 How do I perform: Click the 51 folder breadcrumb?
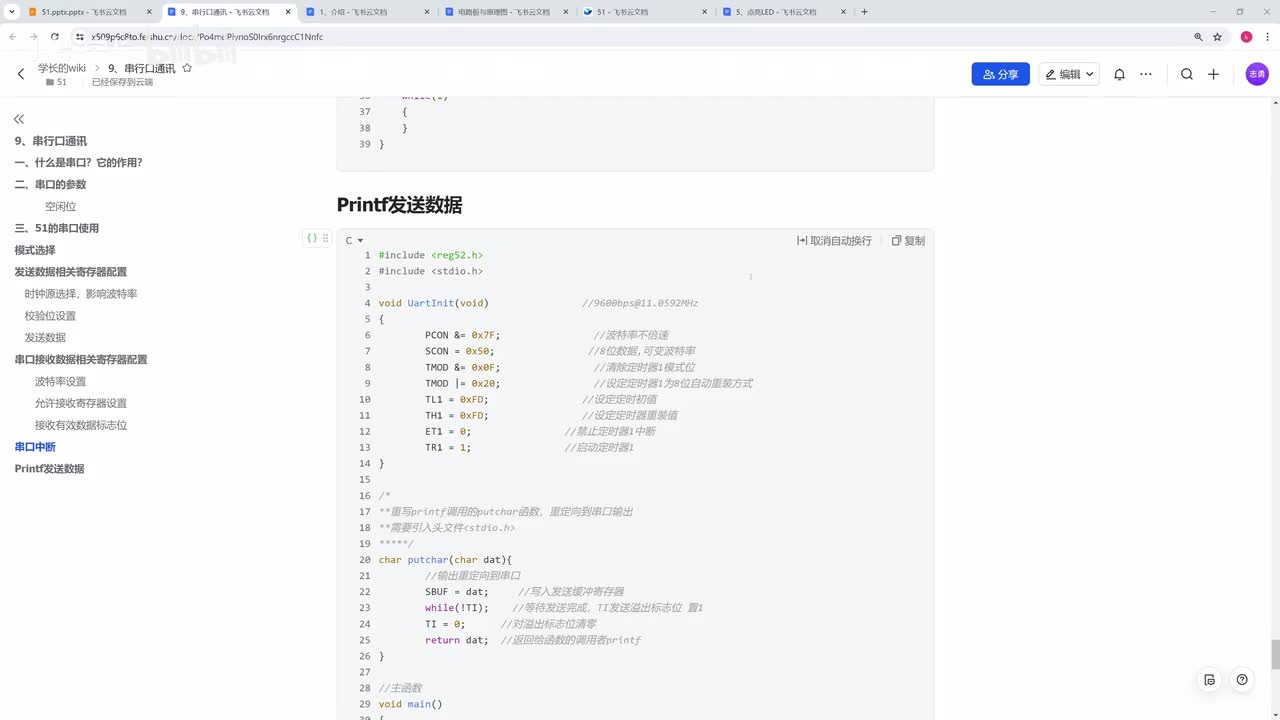pyautogui.click(x=56, y=82)
